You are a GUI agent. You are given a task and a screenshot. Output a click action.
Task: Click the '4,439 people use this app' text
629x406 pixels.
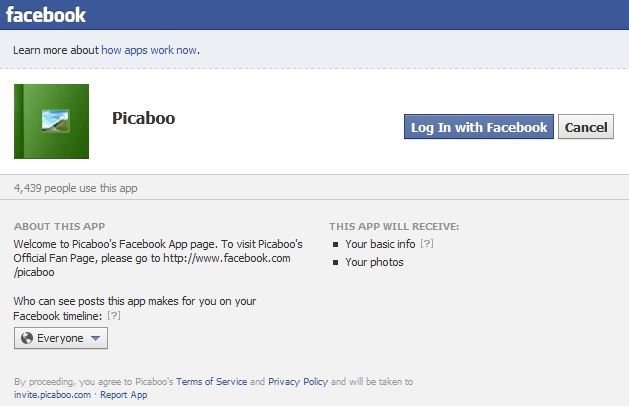75,188
